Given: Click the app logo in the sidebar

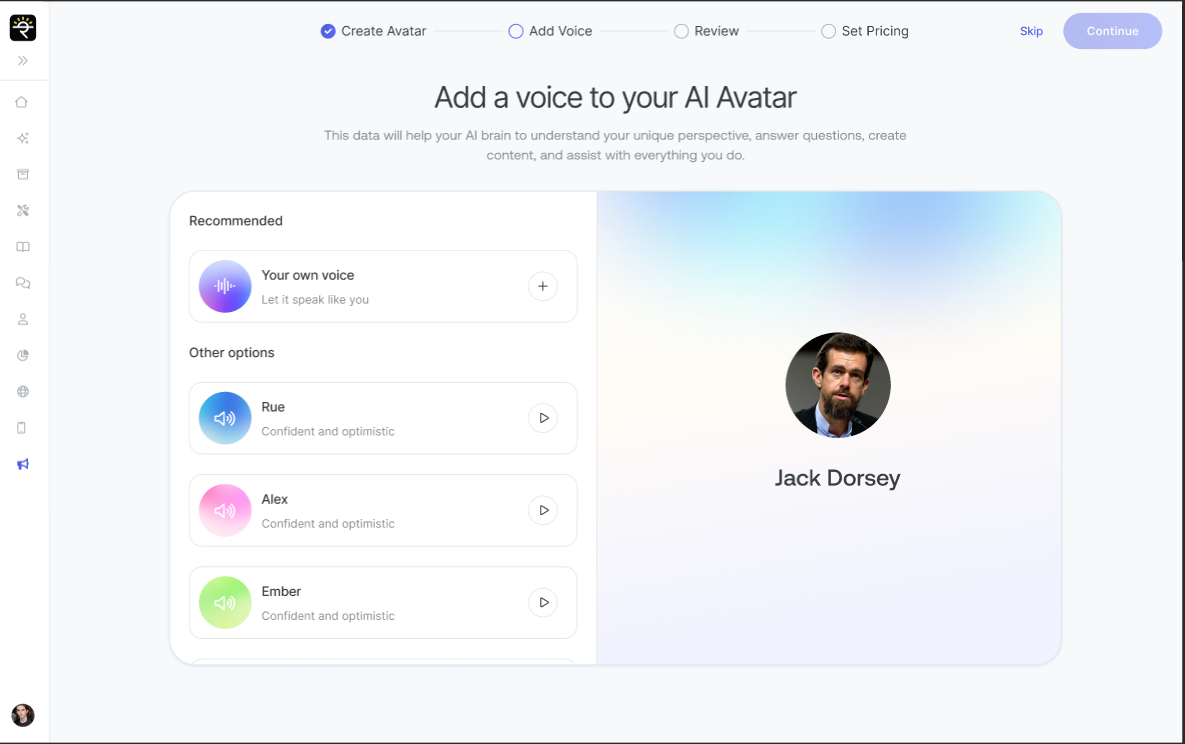Looking at the screenshot, I should point(23,28).
